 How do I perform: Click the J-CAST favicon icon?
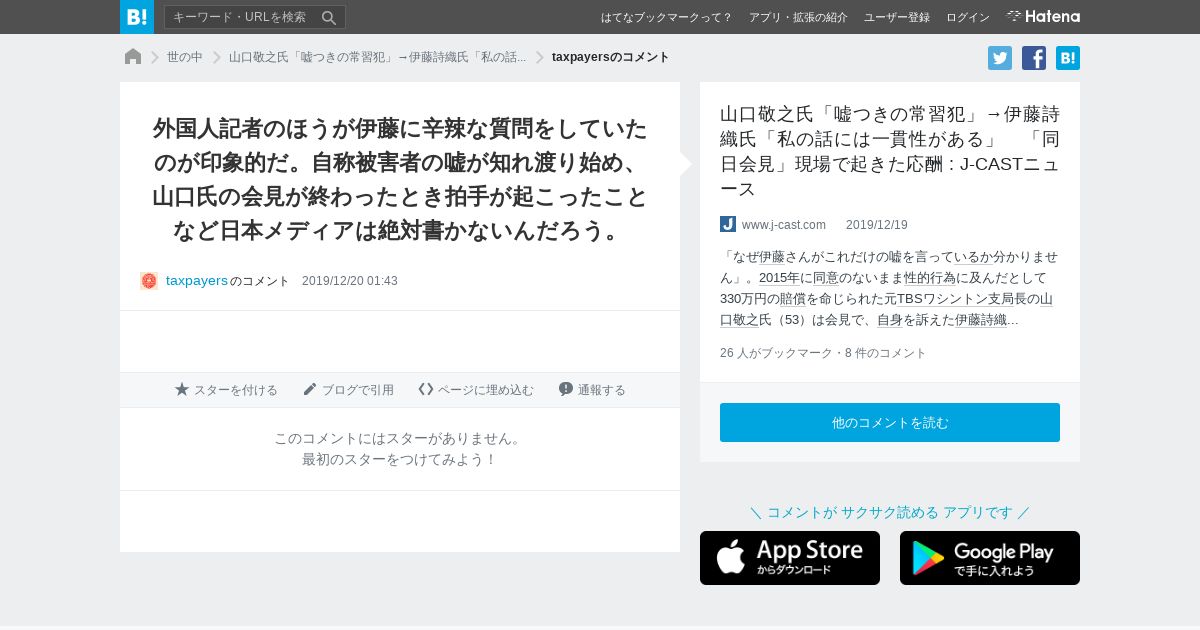728,224
